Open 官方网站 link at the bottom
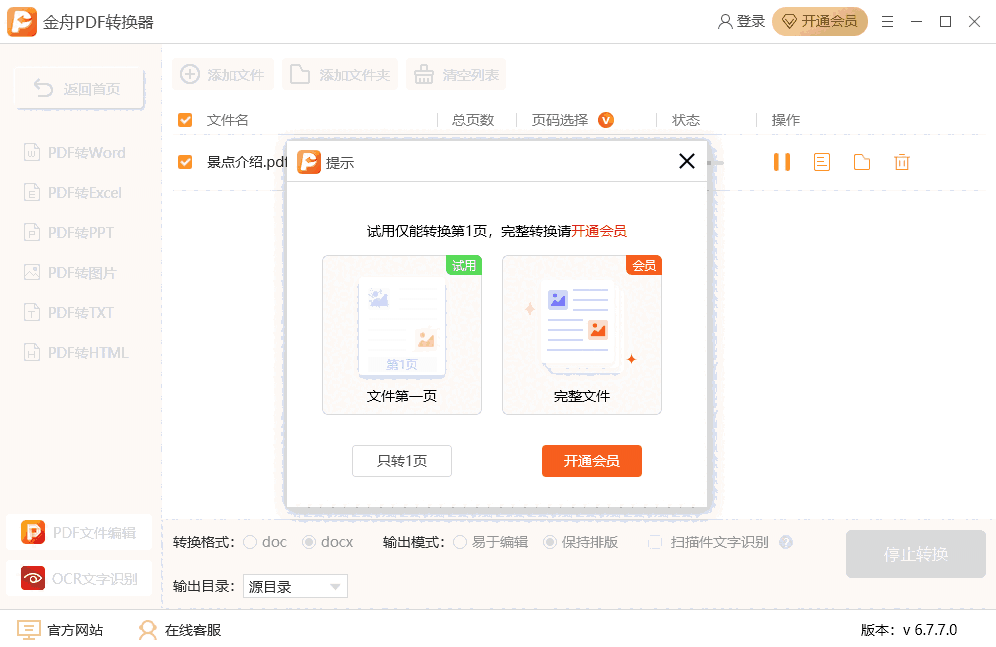Image resolution: width=996 pixels, height=647 pixels. (x=60, y=630)
